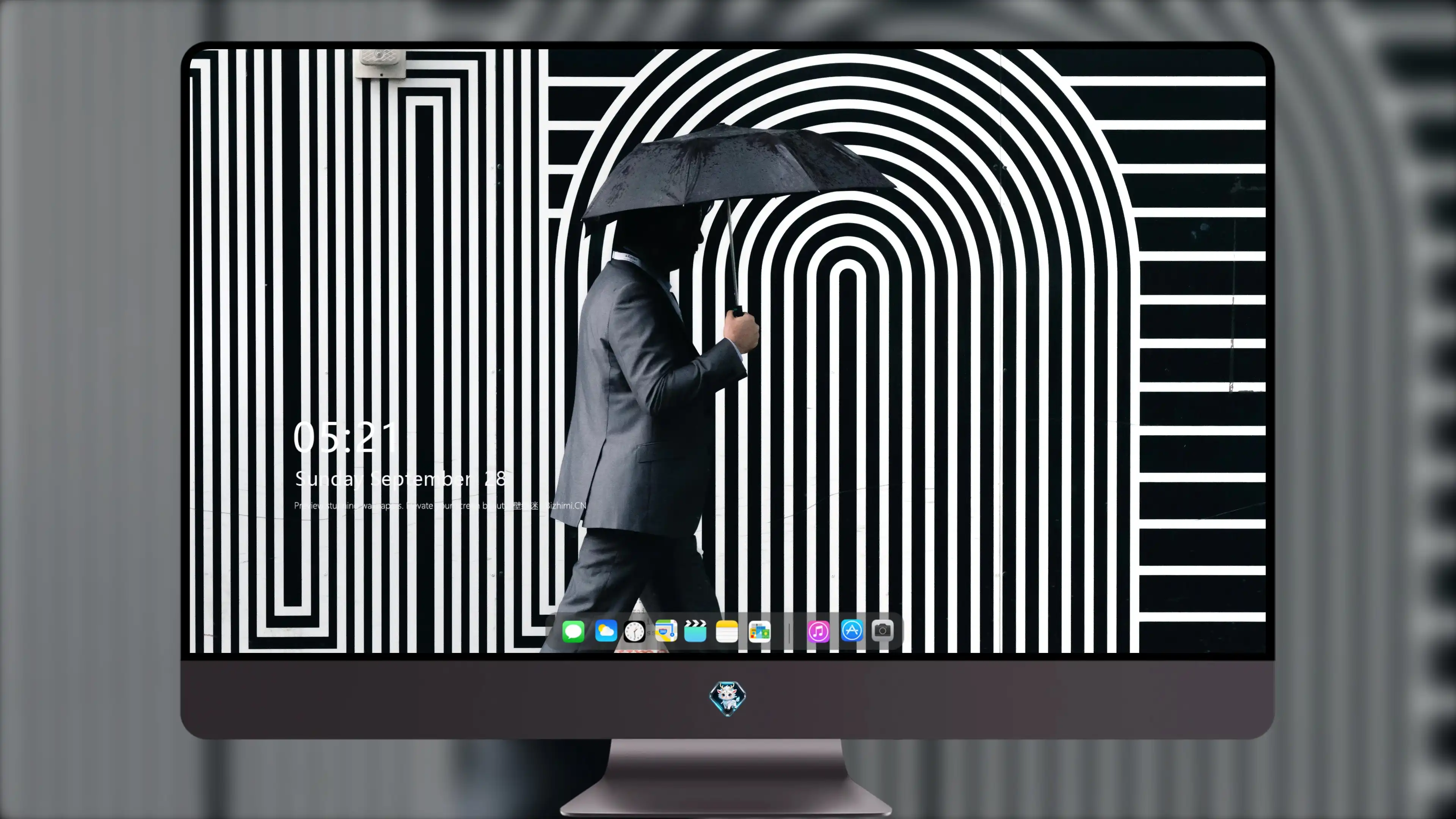Click the 05:21 clock display
The width and height of the screenshot is (1456, 819).
pos(345,437)
